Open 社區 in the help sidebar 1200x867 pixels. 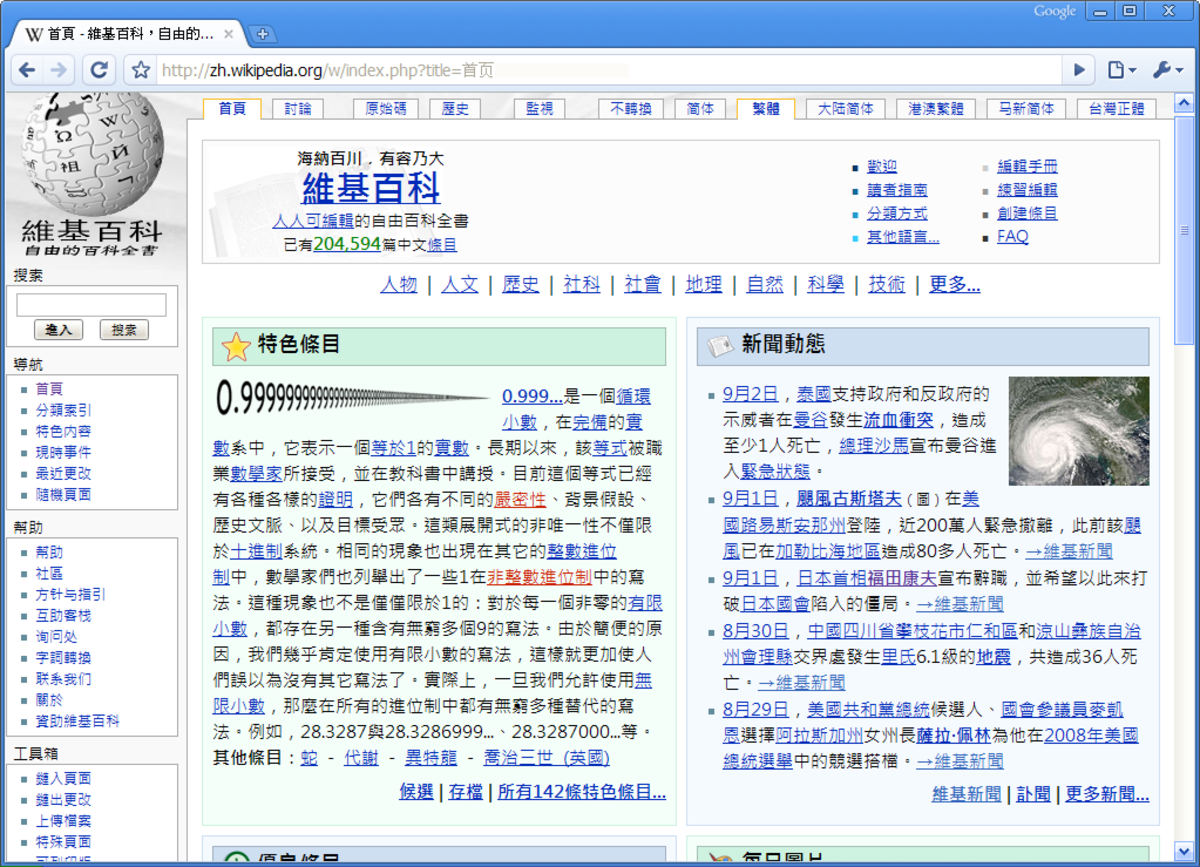(x=49, y=573)
